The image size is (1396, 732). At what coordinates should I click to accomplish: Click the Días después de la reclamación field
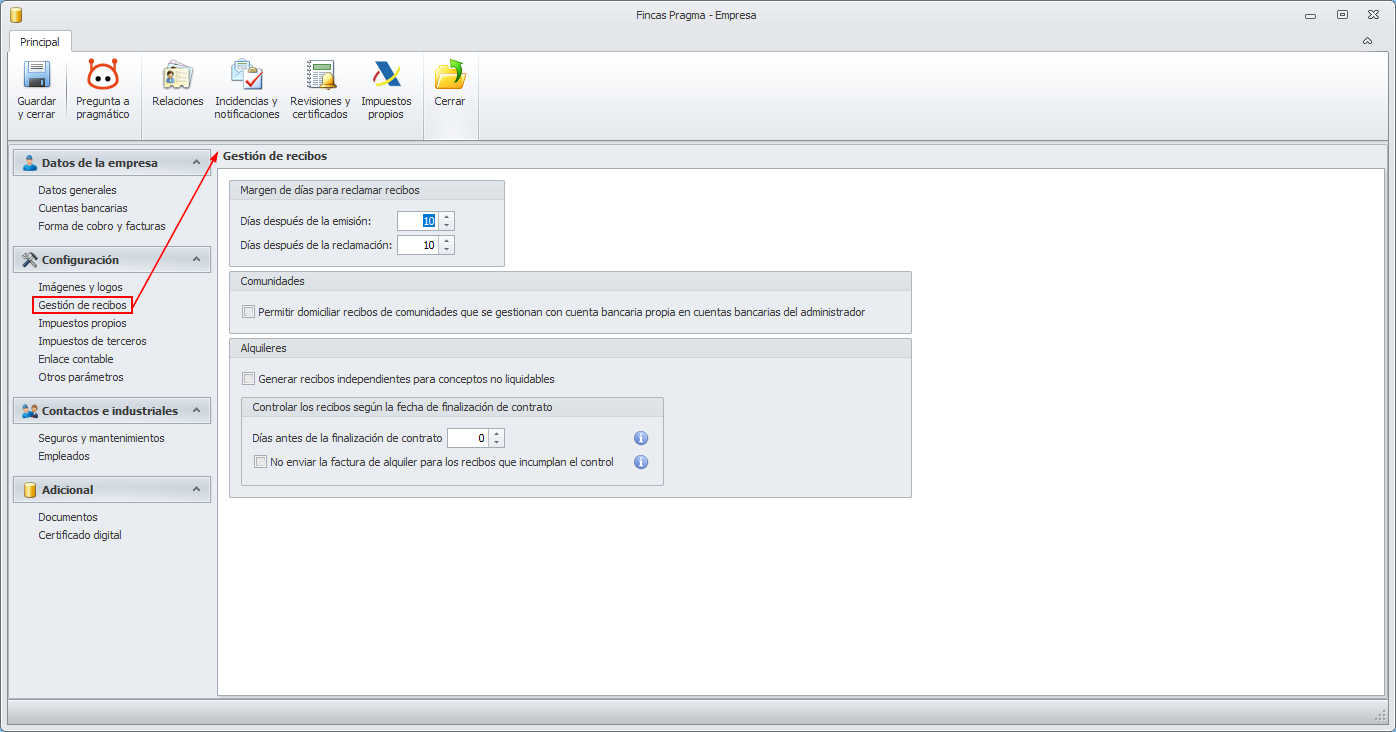click(x=418, y=245)
